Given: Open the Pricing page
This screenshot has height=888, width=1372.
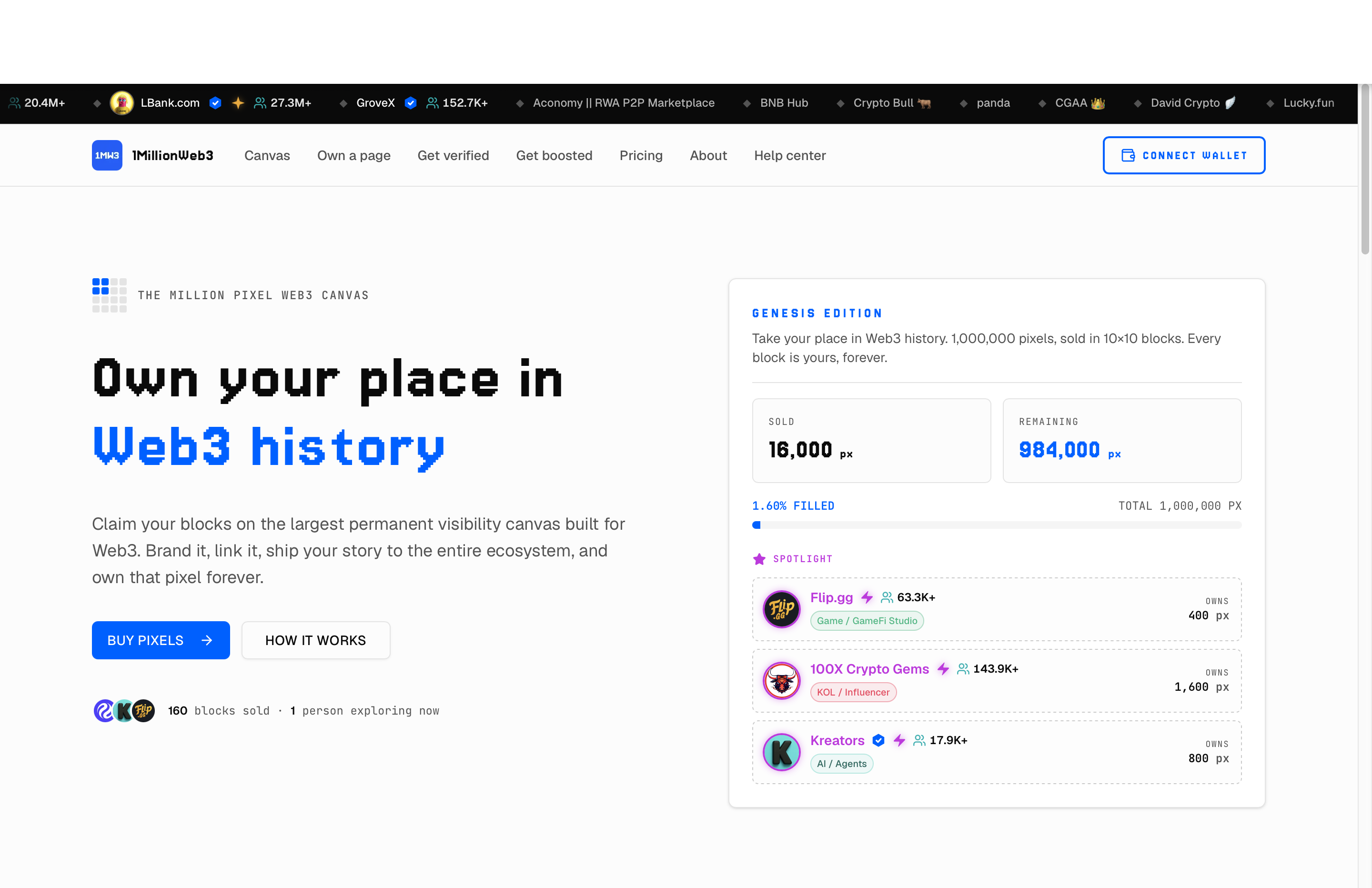Looking at the screenshot, I should (x=641, y=155).
